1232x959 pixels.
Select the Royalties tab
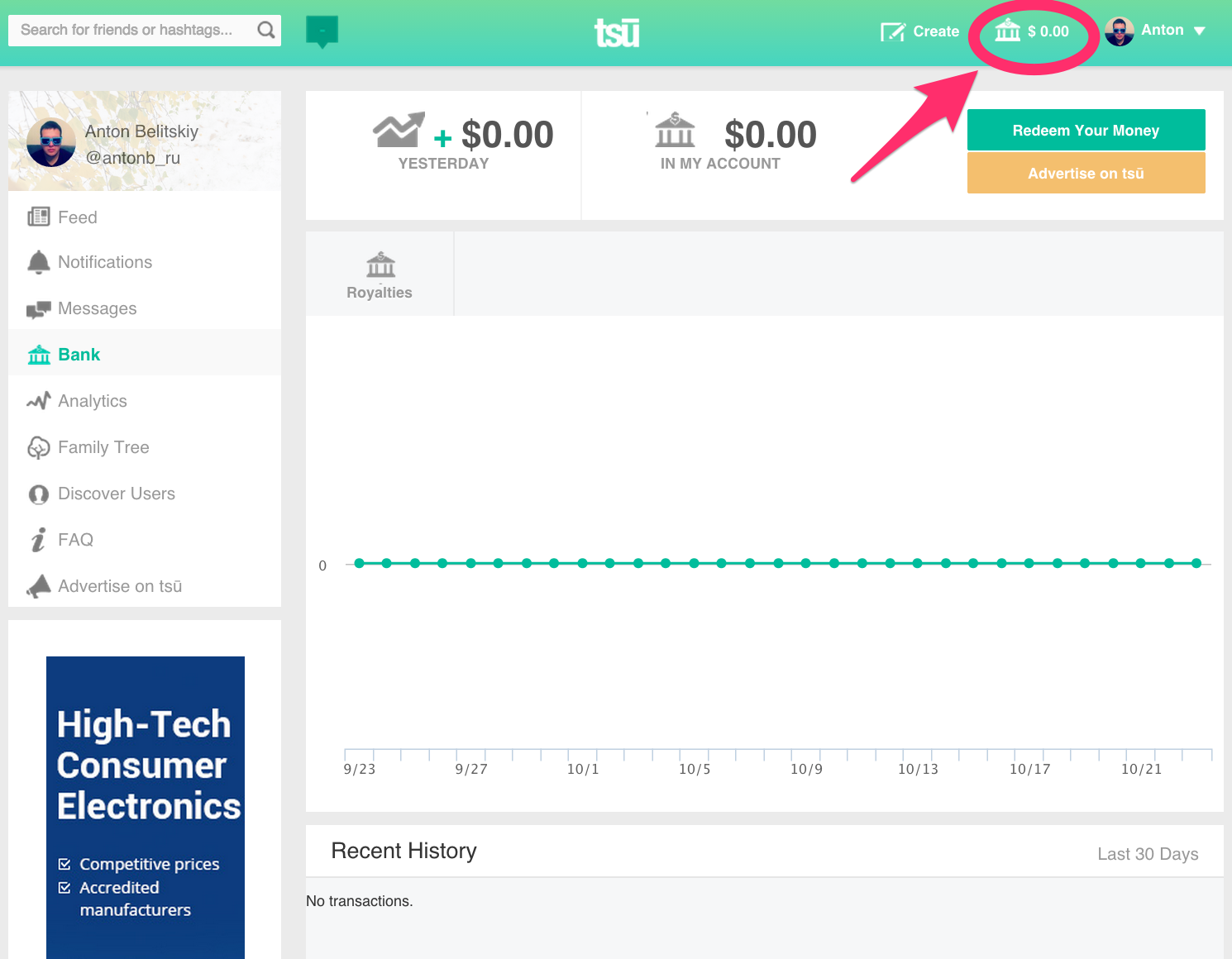click(380, 274)
